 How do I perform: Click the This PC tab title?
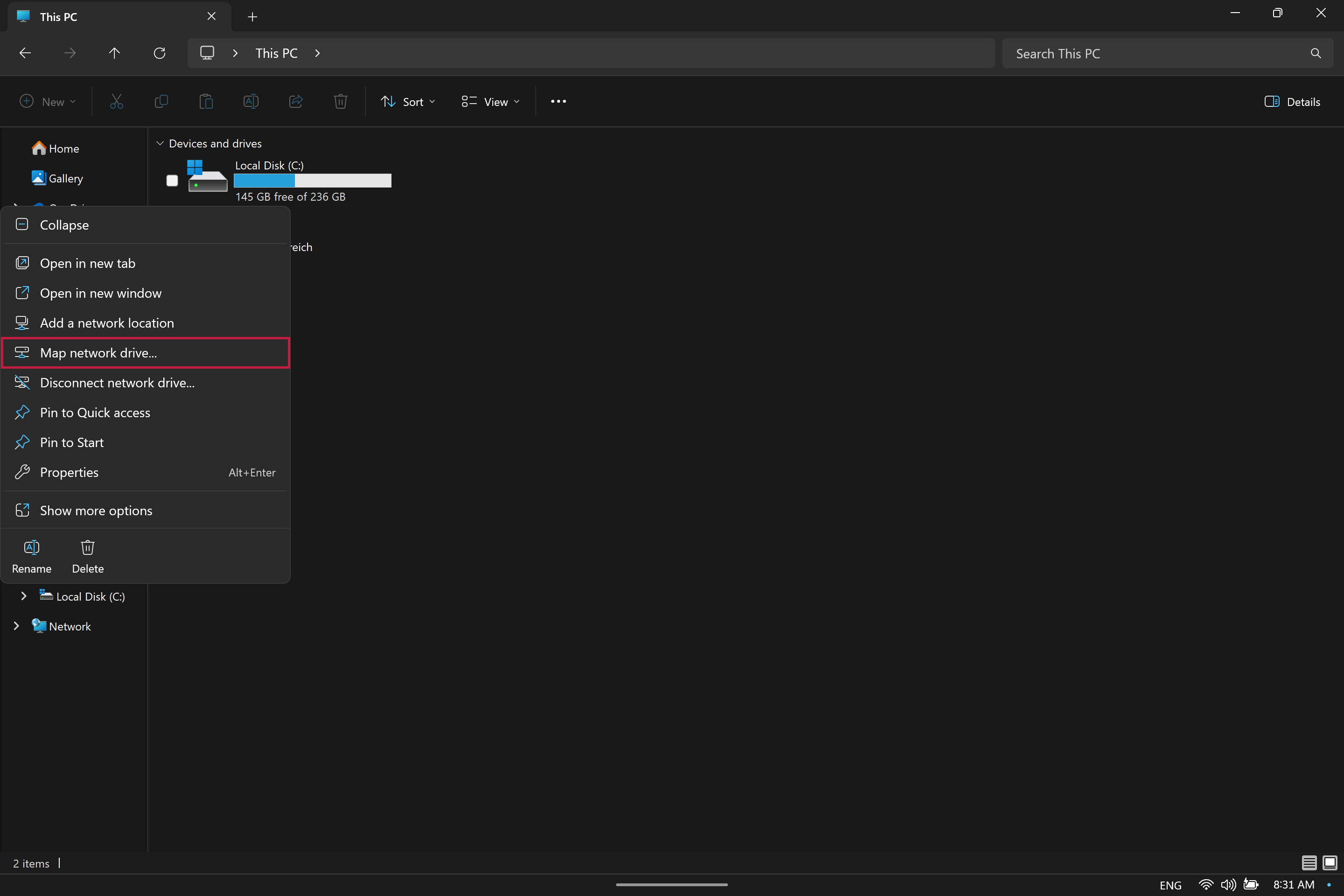click(x=58, y=17)
